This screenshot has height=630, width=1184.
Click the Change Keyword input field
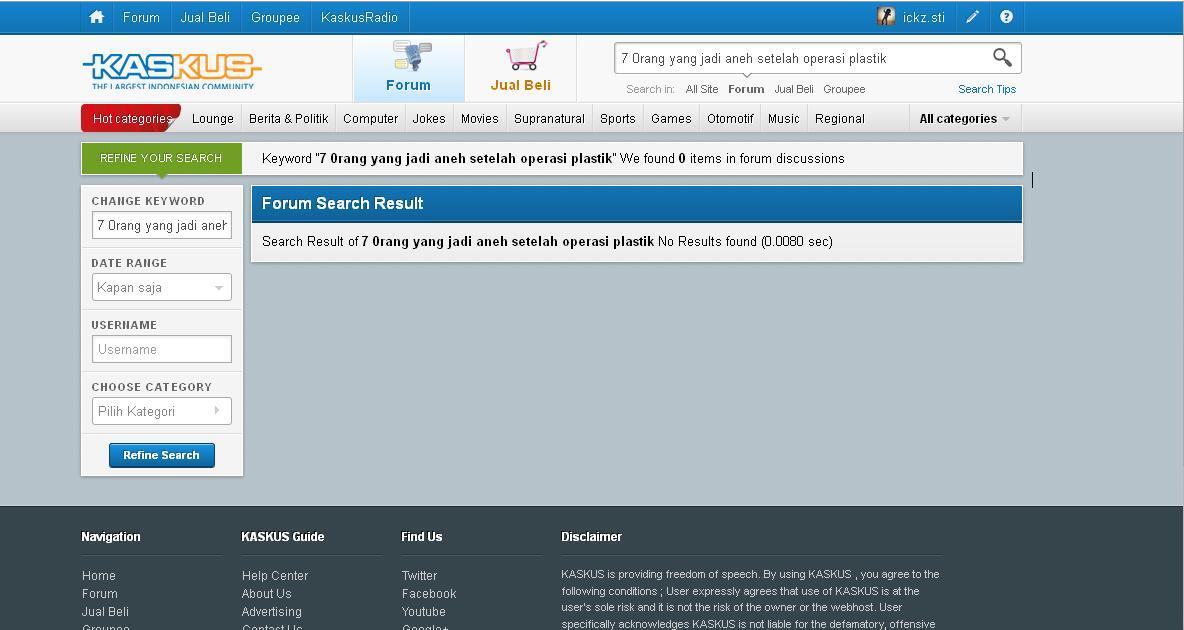click(x=162, y=225)
